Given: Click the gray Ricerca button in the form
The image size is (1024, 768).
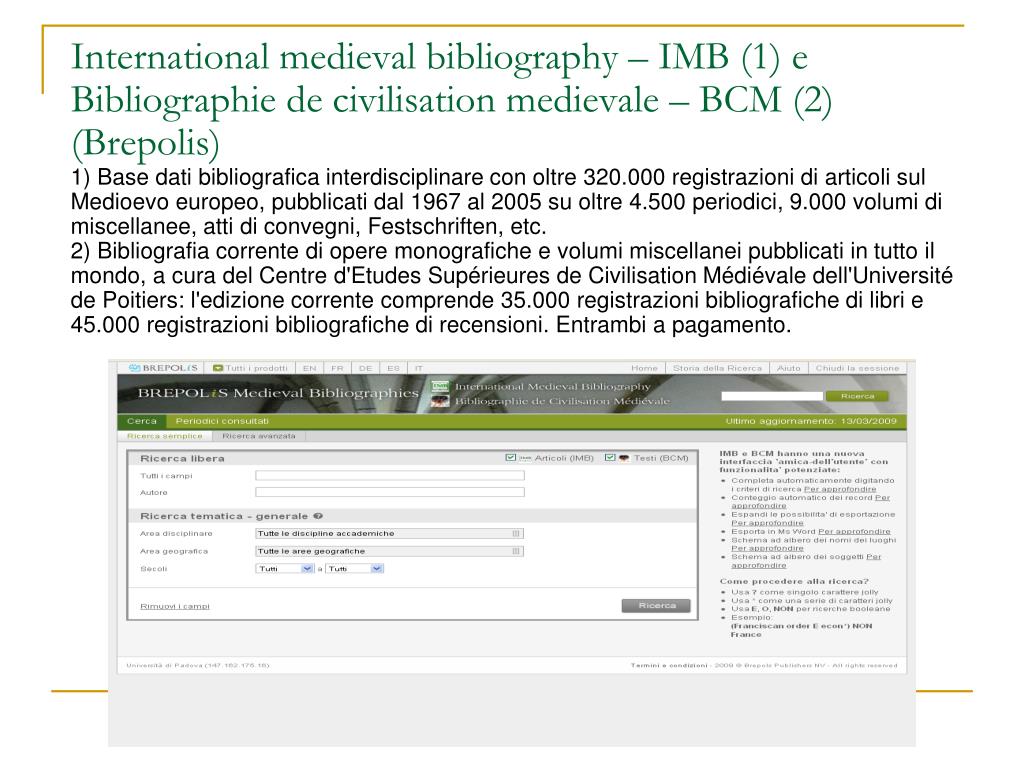Looking at the screenshot, I should pos(656,605).
